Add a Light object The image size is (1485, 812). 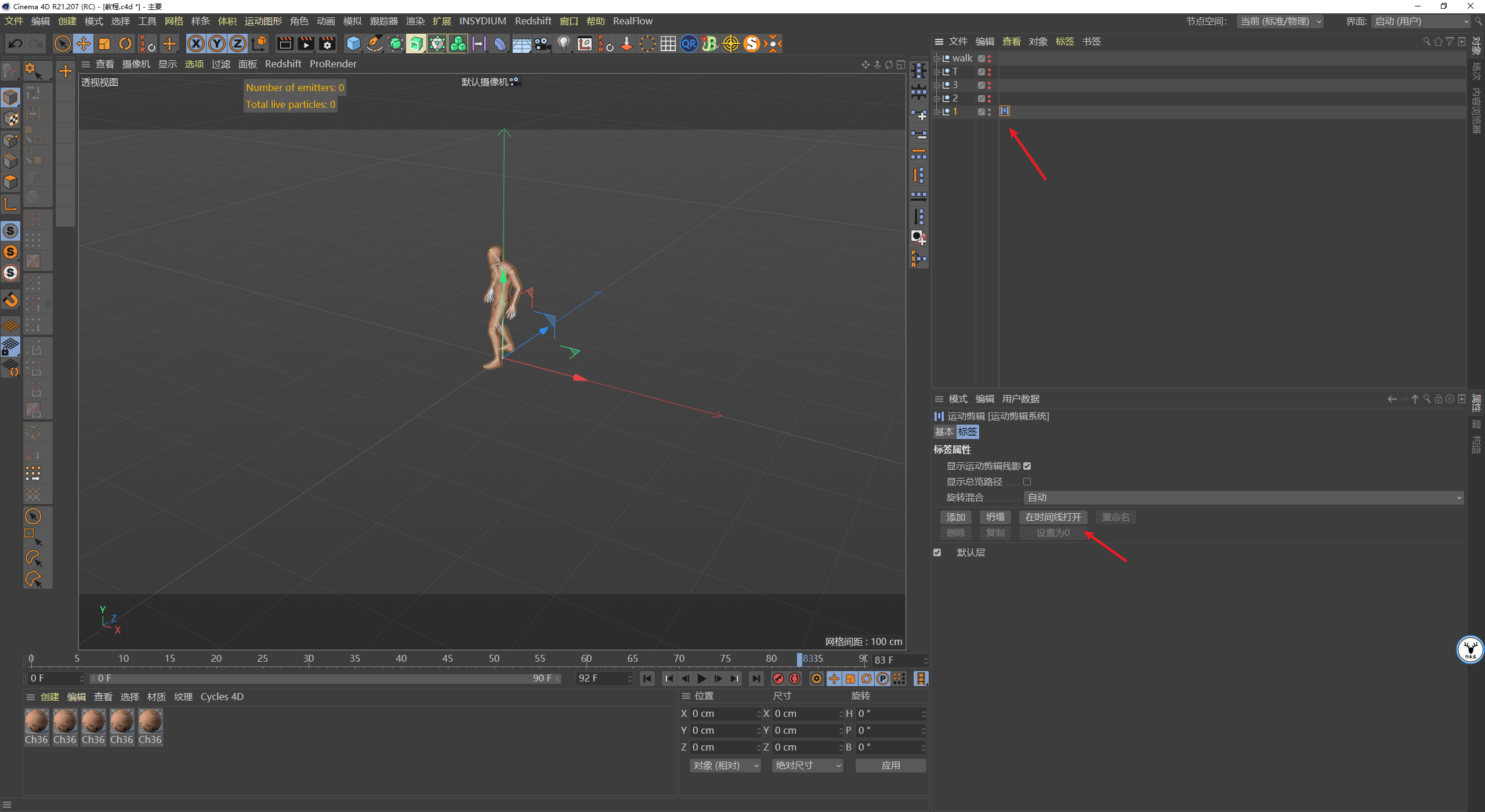pos(563,43)
